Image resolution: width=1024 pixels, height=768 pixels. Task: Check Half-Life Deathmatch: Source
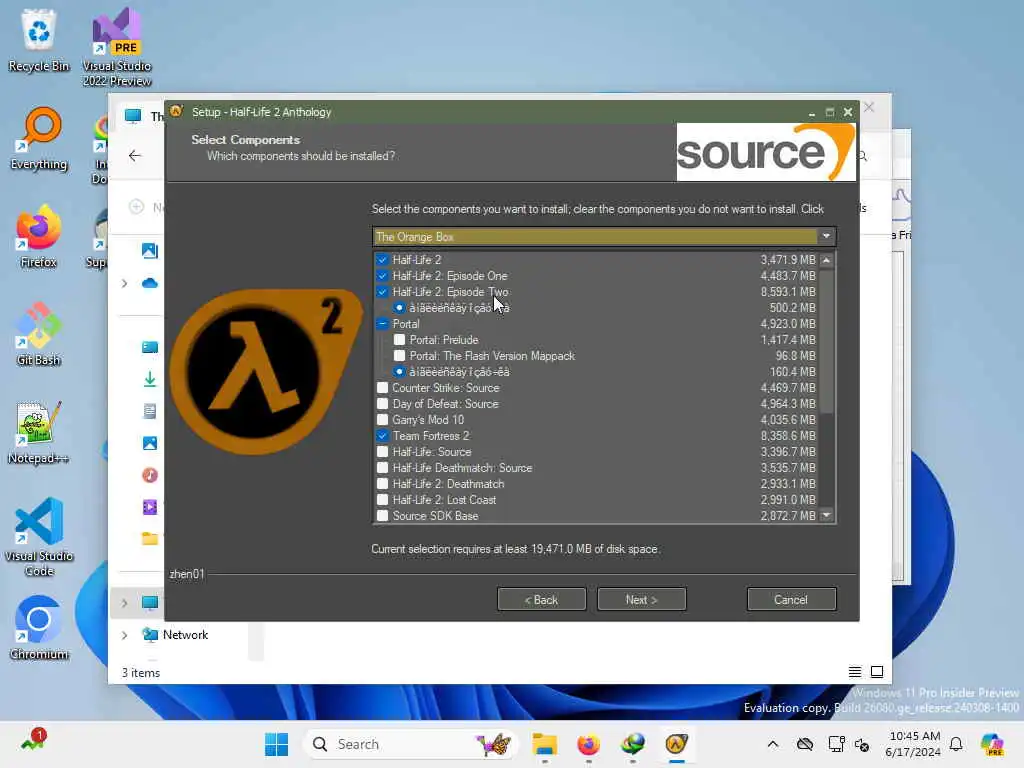click(x=383, y=468)
